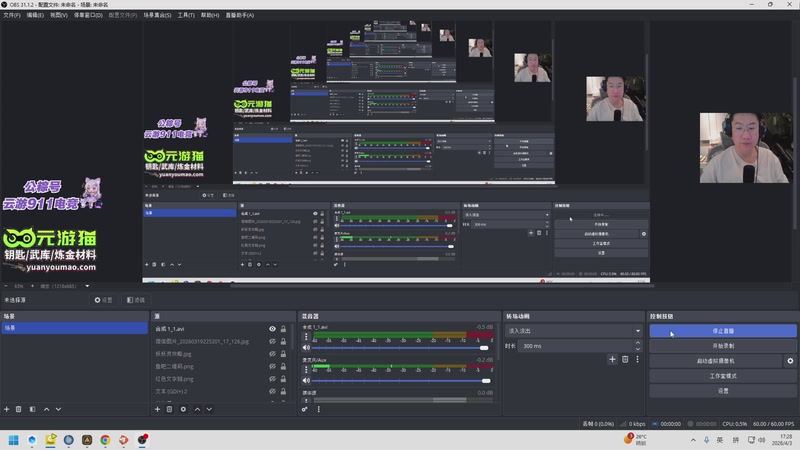Move the source up in the Sources panel
Image resolution: width=800 pixels, height=450 pixels.
click(x=197, y=409)
